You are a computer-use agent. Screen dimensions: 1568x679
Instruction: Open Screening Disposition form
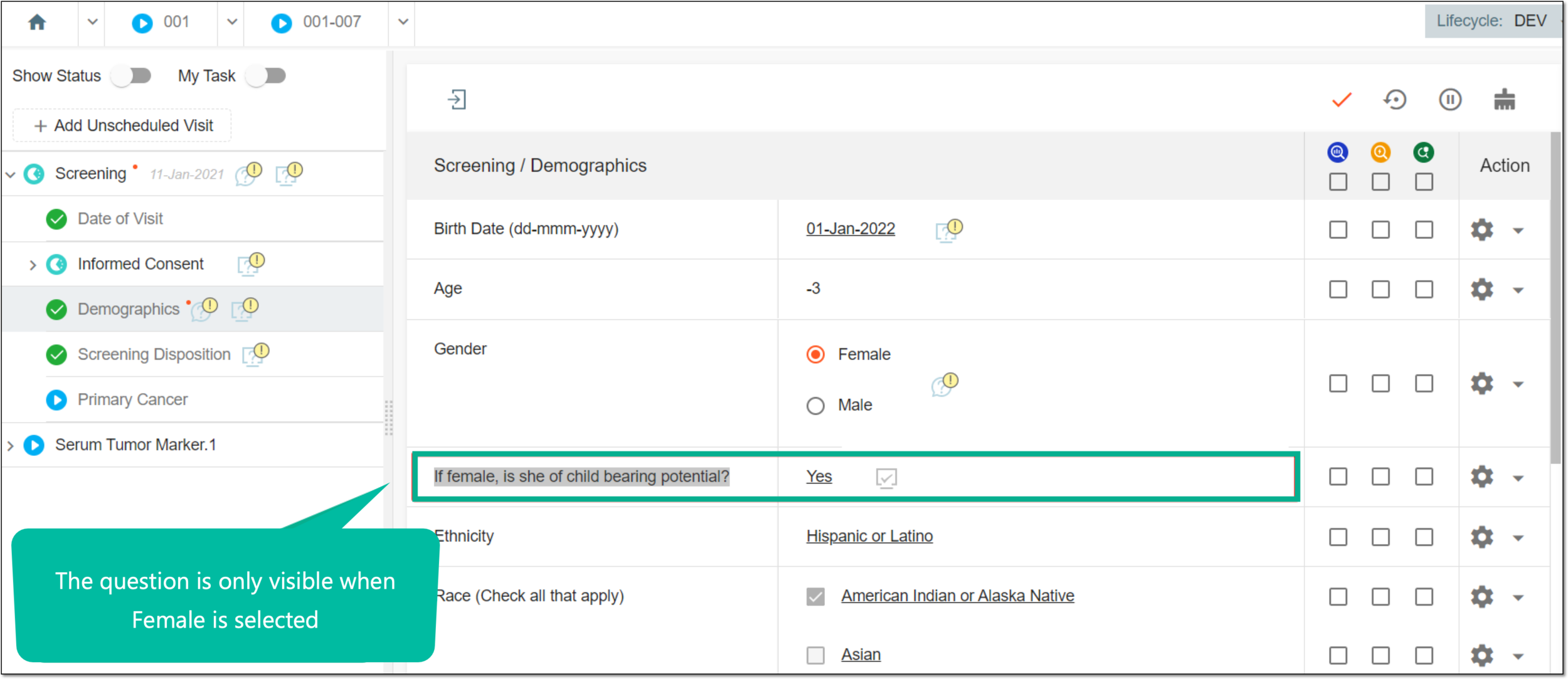(154, 354)
